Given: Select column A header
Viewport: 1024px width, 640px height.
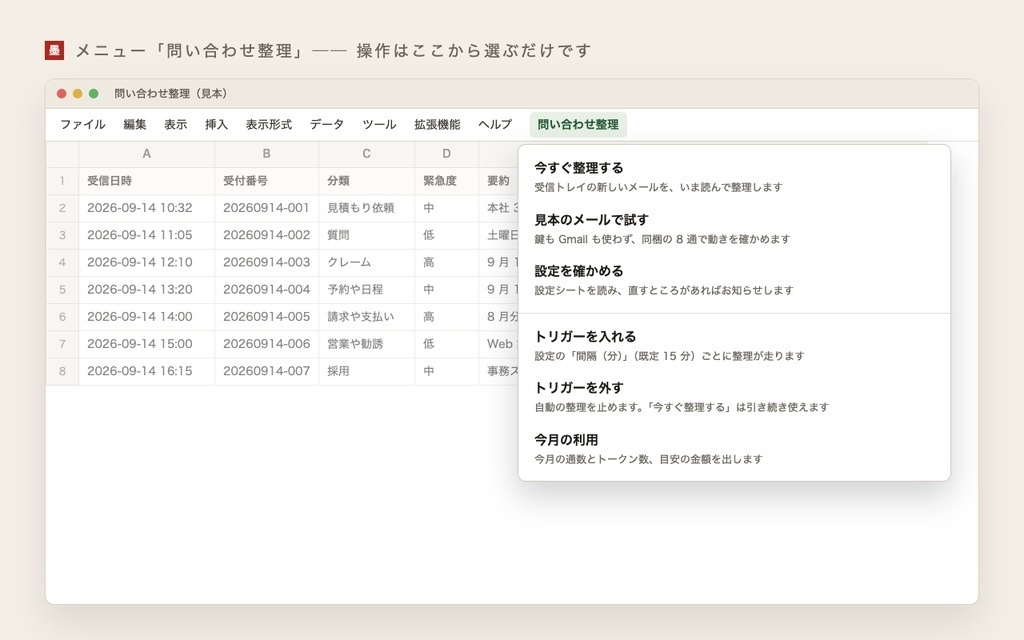Looking at the screenshot, I should coord(146,153).
